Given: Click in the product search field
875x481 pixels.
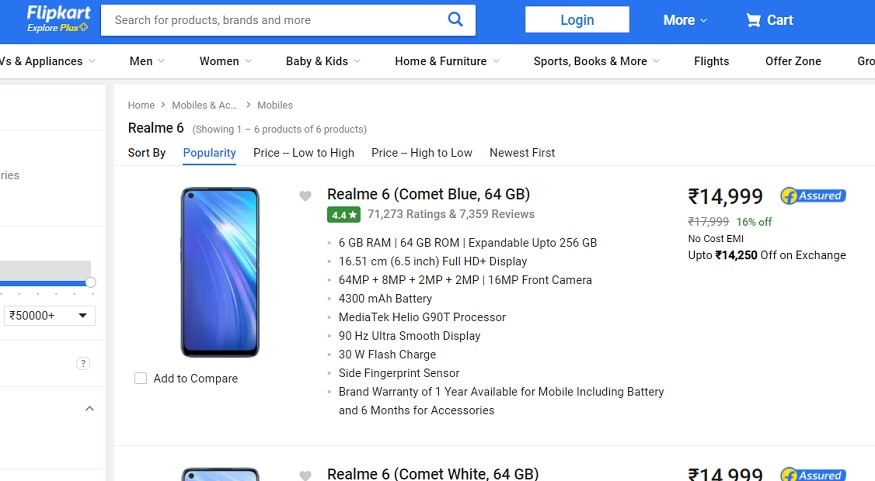Looking at the screenshot, I should [273, 20].
